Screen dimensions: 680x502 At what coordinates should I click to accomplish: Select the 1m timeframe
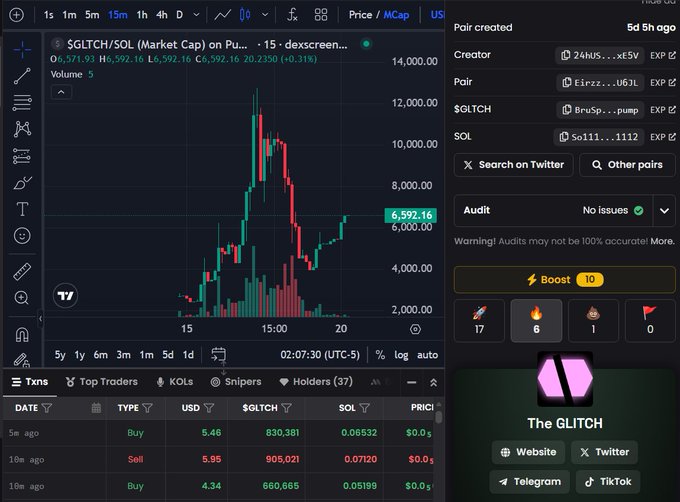tap(69, 15)
